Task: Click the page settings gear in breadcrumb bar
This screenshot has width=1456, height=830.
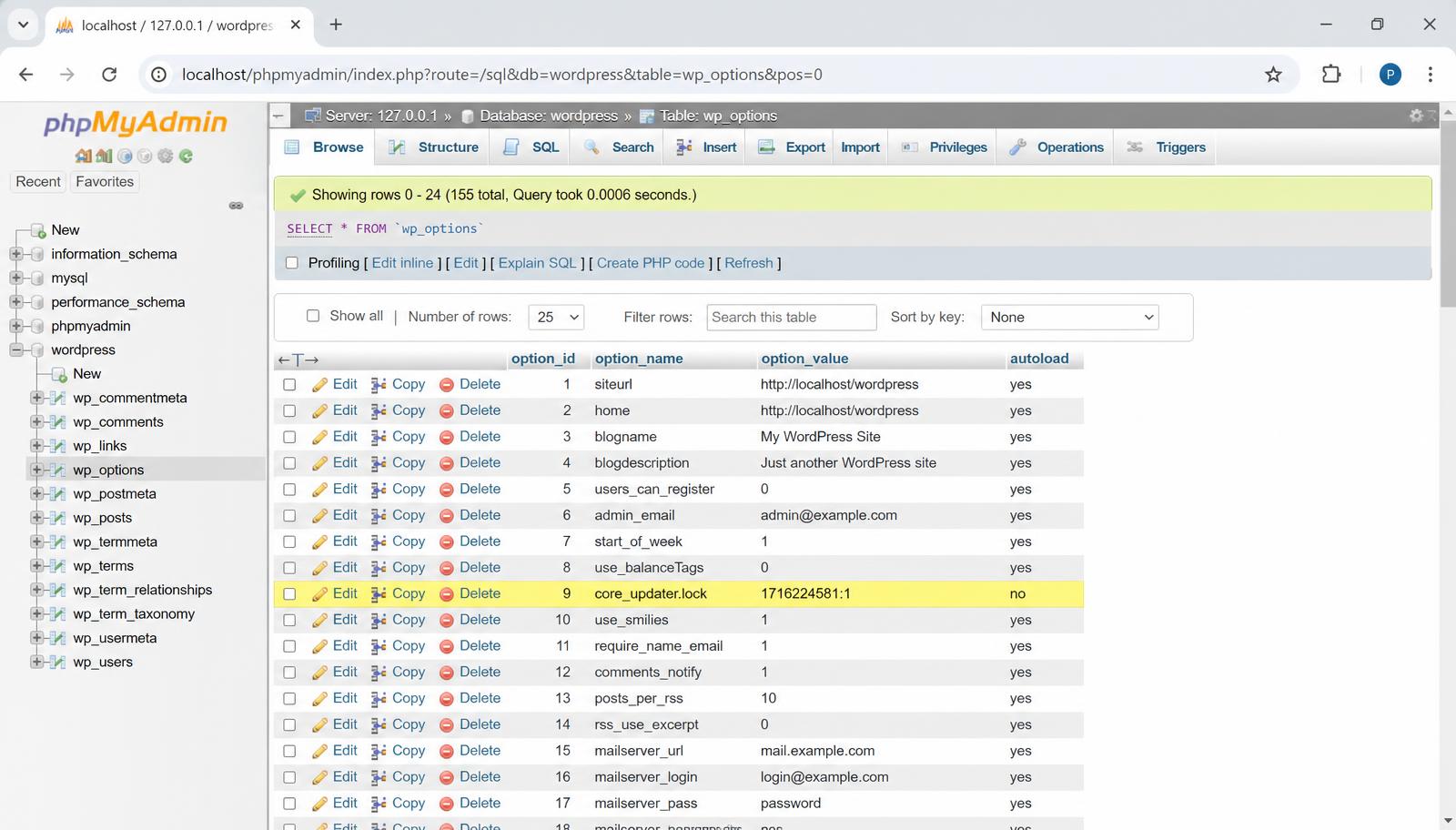Action: 1416,116
